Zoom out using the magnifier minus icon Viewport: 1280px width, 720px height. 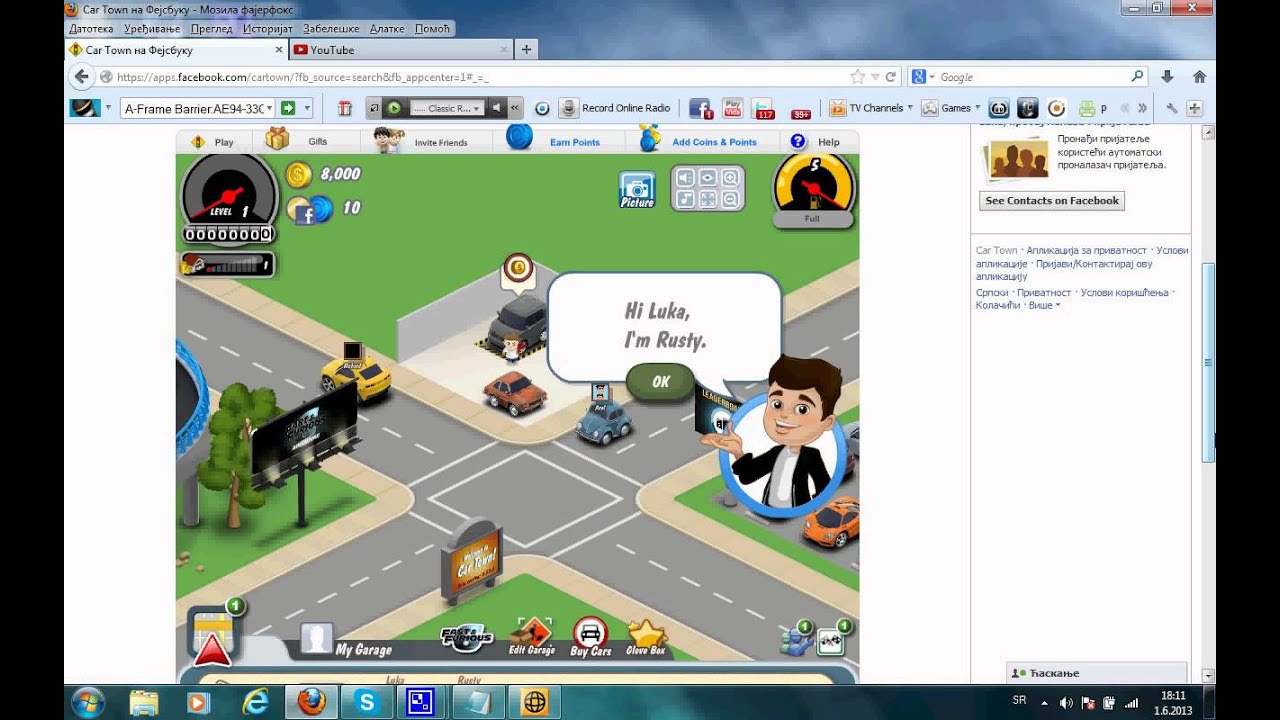(731, 199)
